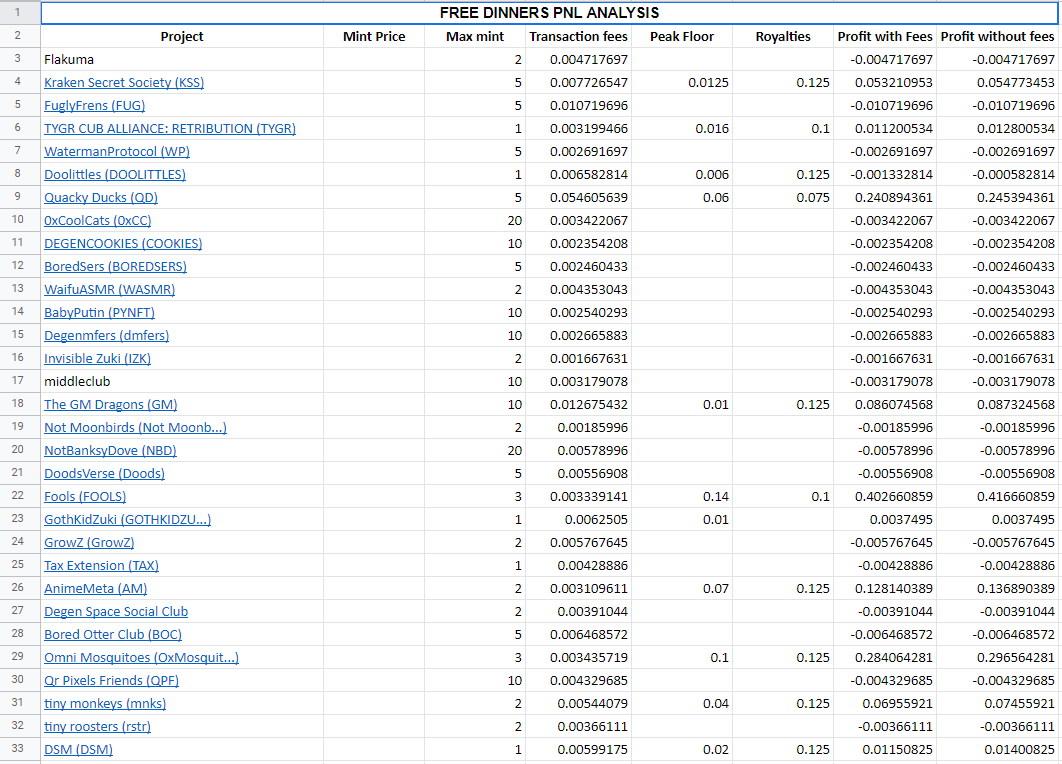Image resolution: width=1062 pixels, height=764 pixels.
Task: Select the Transaction fees header cell
Action: (578, 37)
